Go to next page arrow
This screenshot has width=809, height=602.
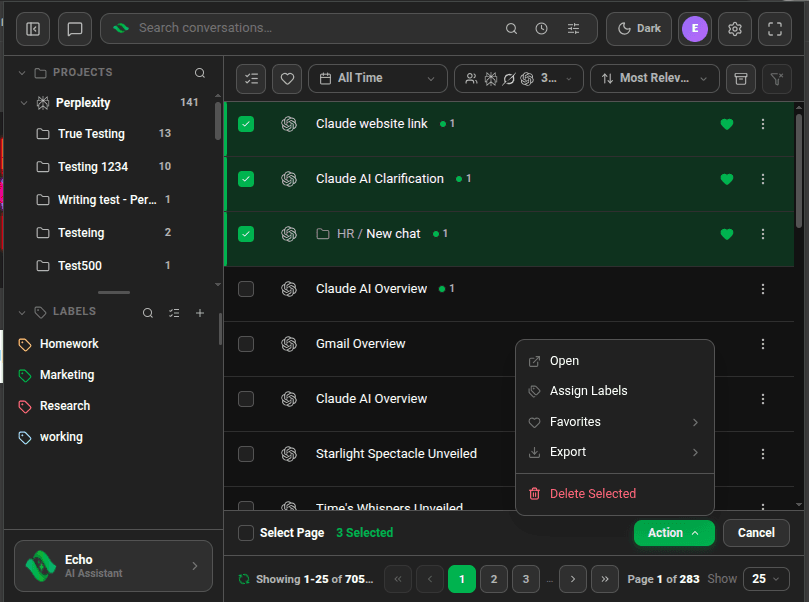coord(573,579)
